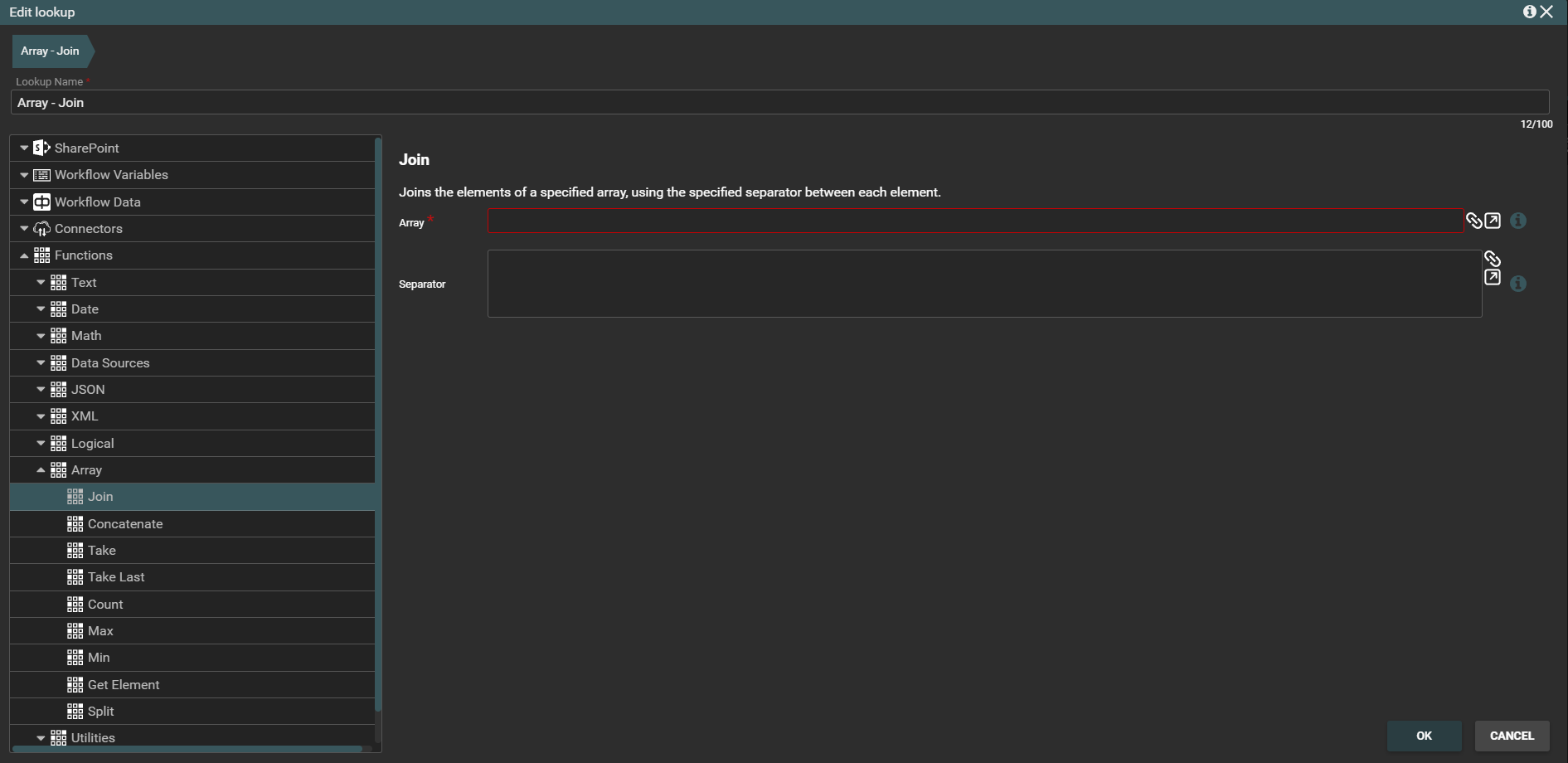Click the SharePoint logo icon in tree
The image size is (1568, 763).
click(x=41, y=148)
